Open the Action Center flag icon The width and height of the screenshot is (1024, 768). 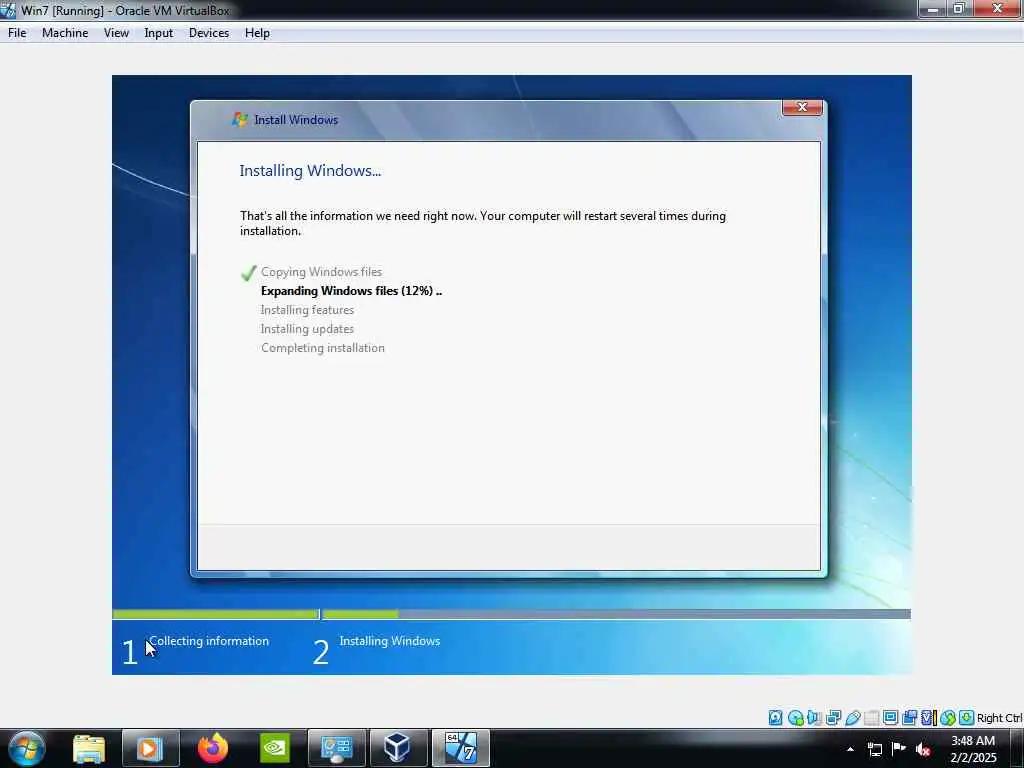pos(899,748)
